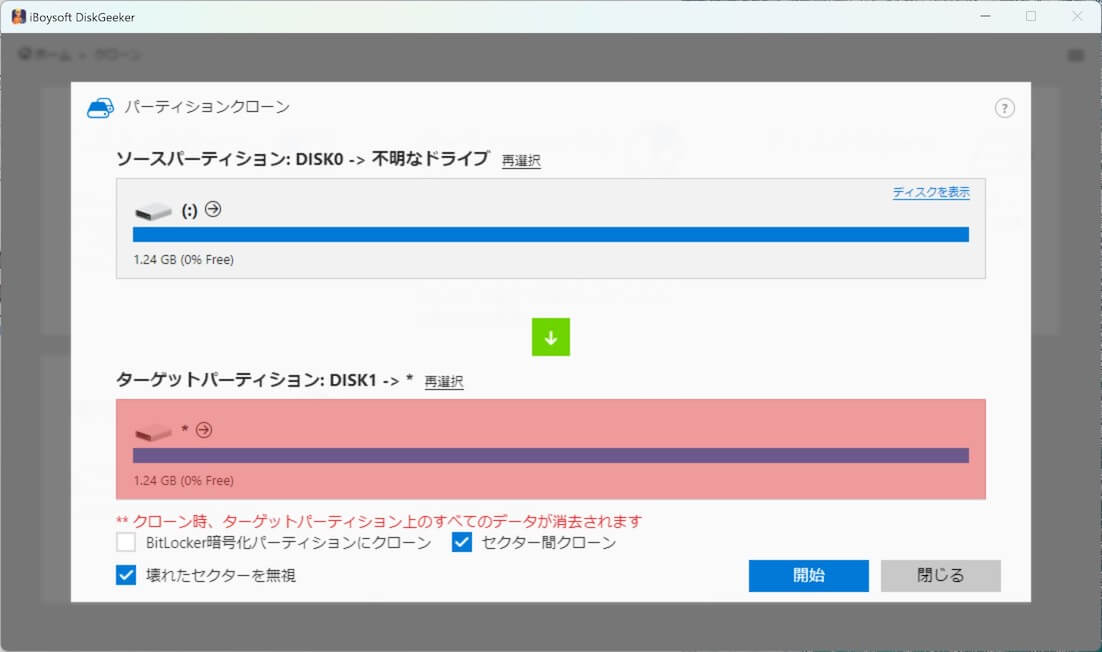
Task: Open hamburger menu in background window
Action: (x=1075, y=55)
